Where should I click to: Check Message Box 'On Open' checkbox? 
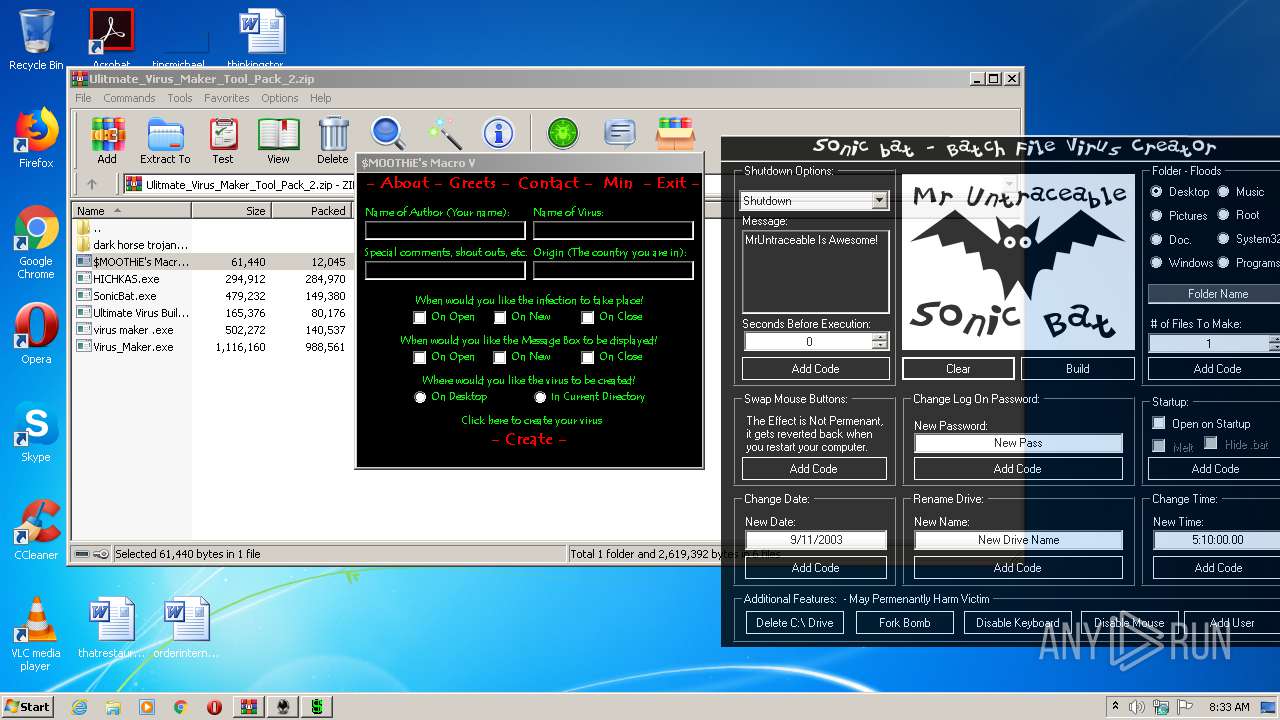(x=420, y=357)
